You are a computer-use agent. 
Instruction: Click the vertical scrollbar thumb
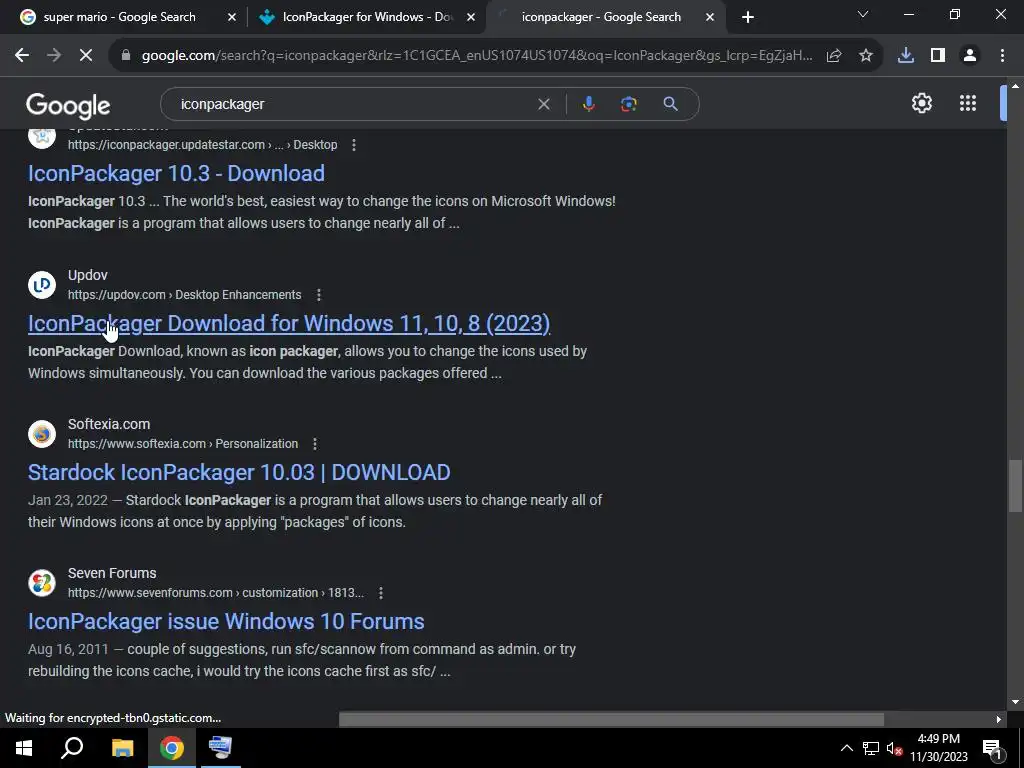(x=1015, y=486)
